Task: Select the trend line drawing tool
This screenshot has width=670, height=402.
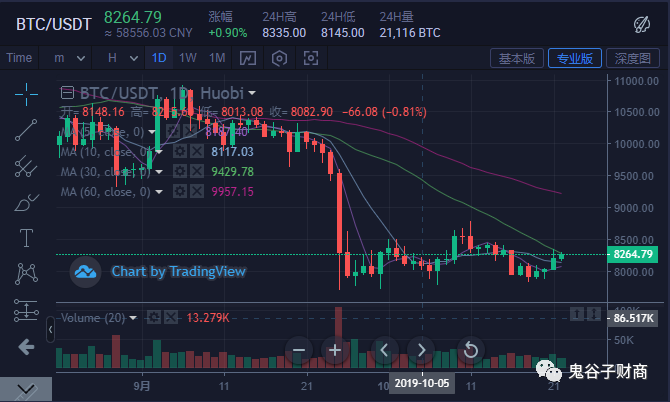Action: (x=26, y=130)
